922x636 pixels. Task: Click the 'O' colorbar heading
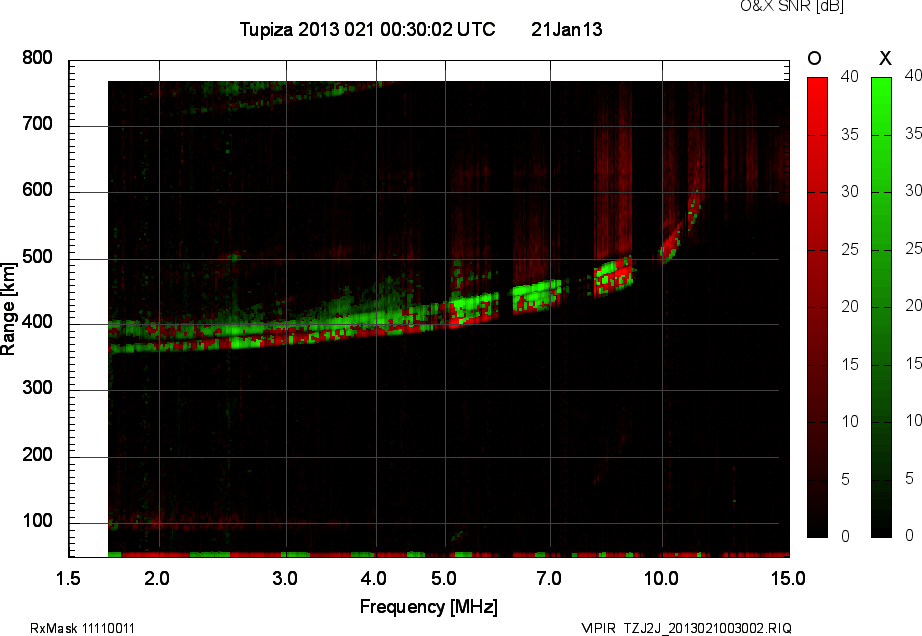point(814,58)
